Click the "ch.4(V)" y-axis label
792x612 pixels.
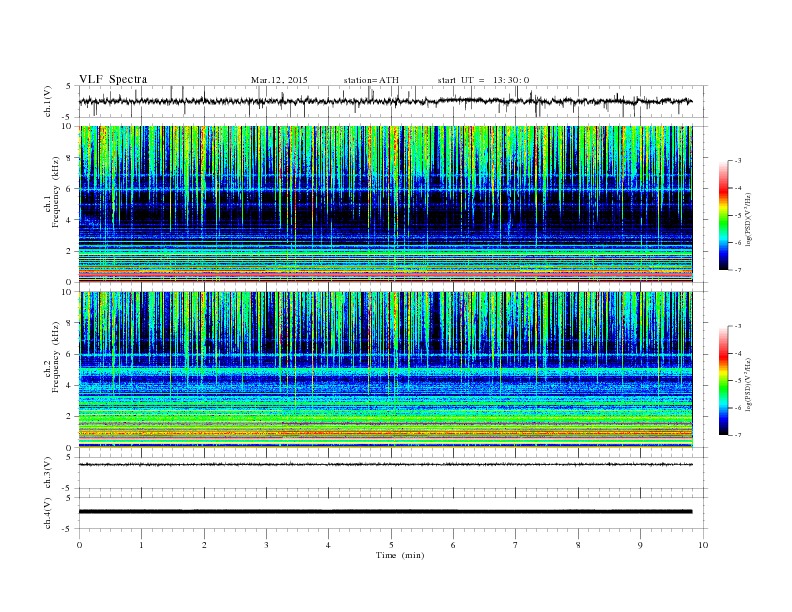tap(47, 513)
